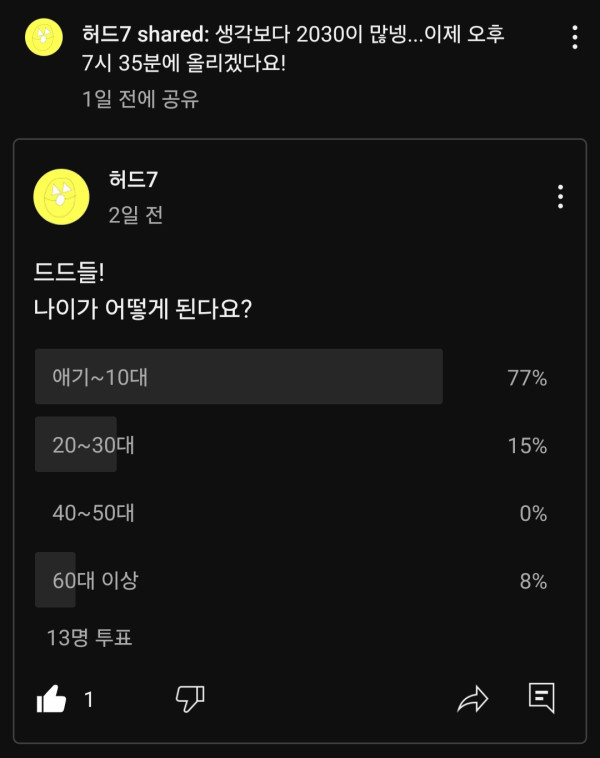
Task: Dislike the poll post with thumbs down
Action: [190, 699]
